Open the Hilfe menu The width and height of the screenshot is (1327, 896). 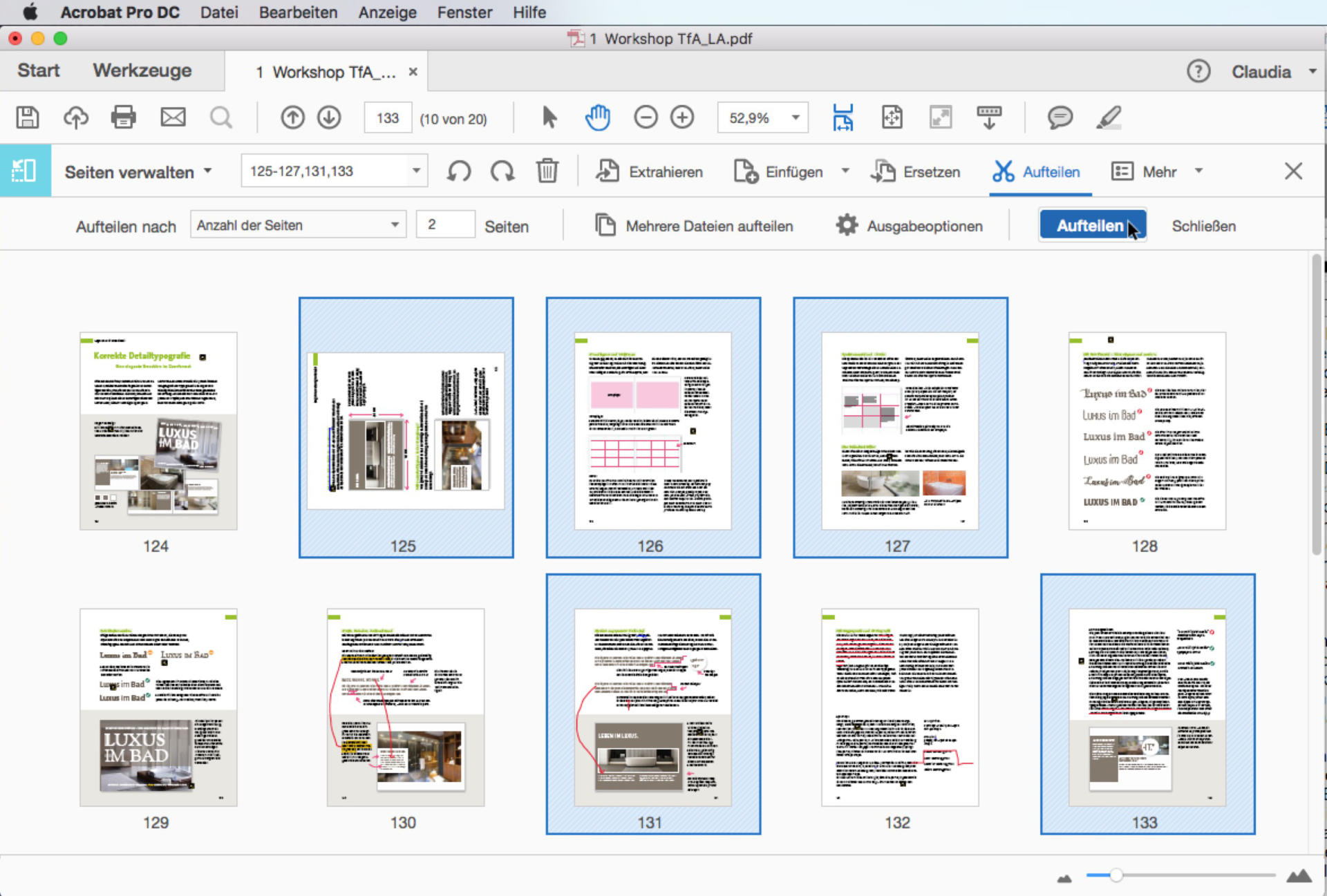(529, 12)
